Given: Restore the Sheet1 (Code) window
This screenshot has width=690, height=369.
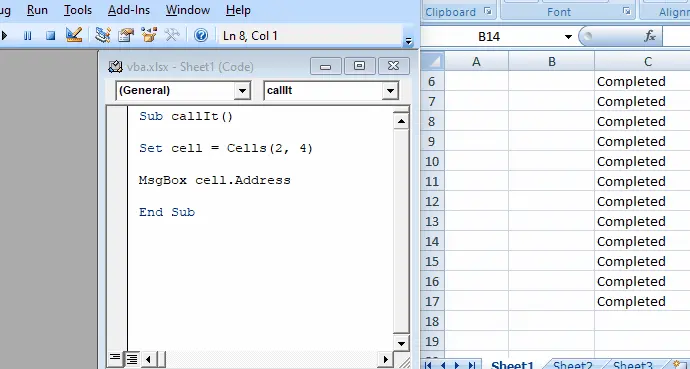Looking at the screenshot, I should [360, 66].
